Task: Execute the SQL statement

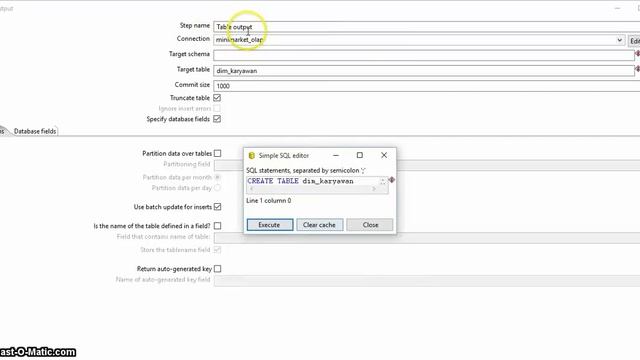Action: tap(270, 225)
